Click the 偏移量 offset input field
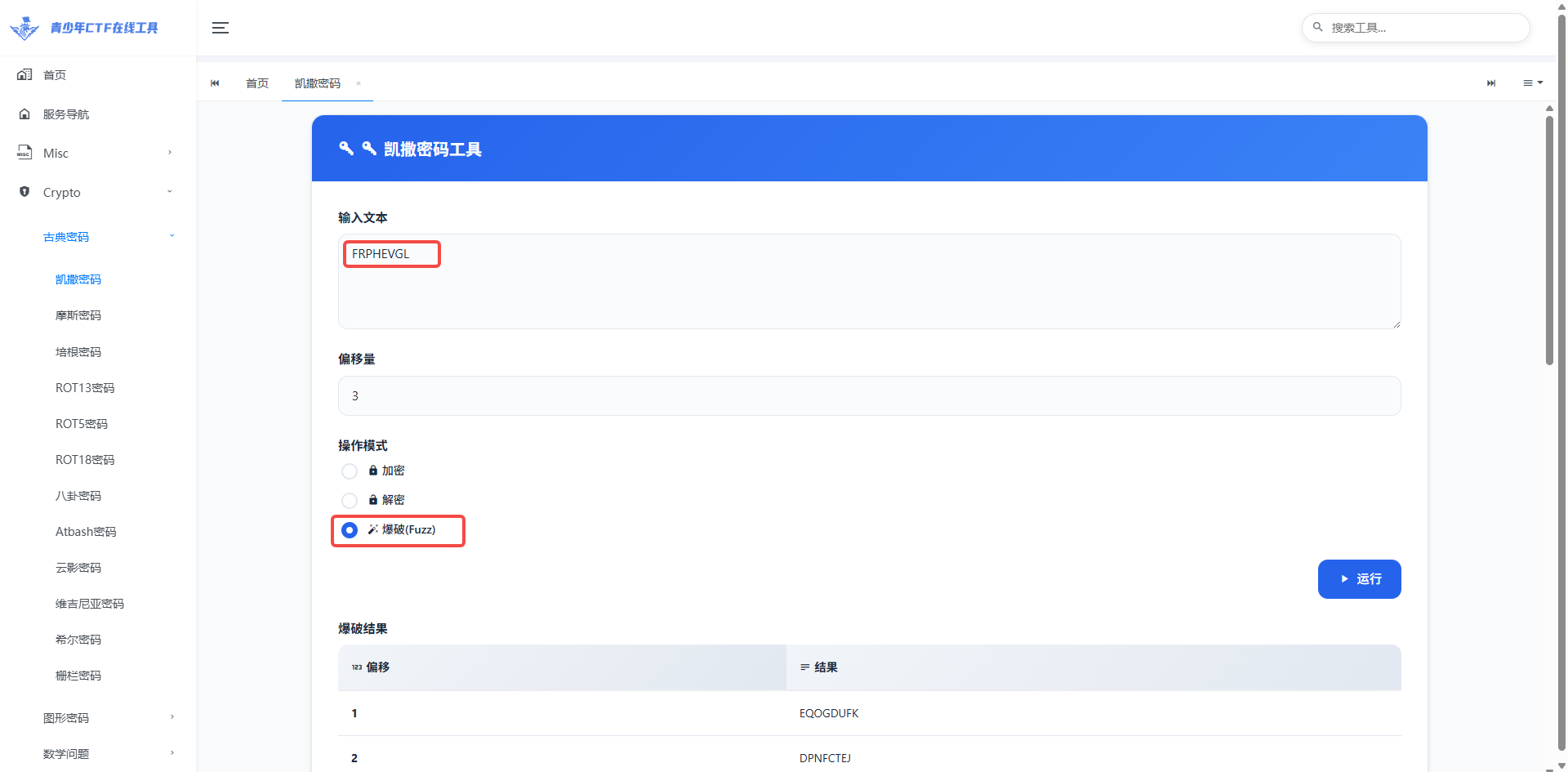The image size is (1568, 772). (x=869, y=396)
